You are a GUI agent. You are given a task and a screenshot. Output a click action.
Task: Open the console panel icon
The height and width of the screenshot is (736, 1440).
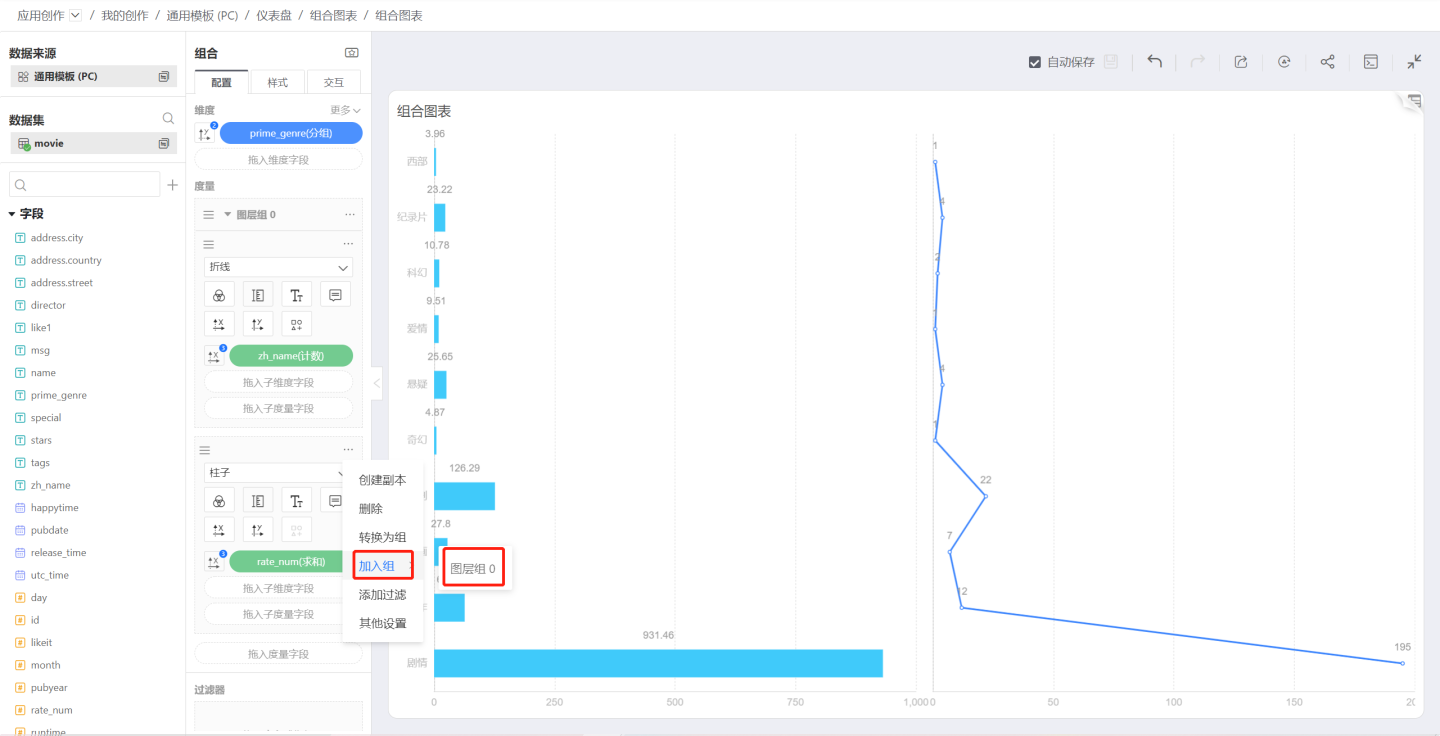1371,62
